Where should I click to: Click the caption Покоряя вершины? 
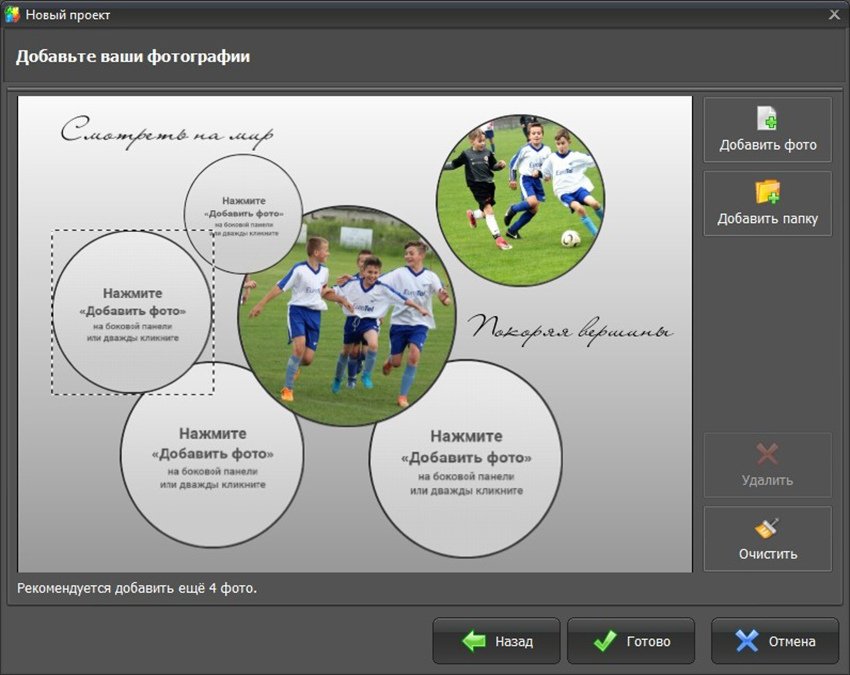pyautogui.click(x=570, y=328)
